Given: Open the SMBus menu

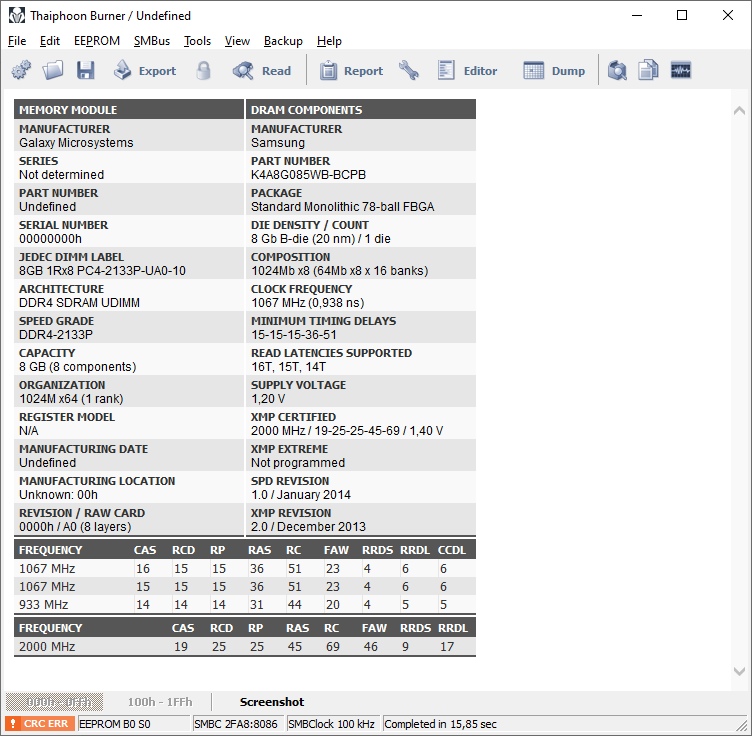Looking at the screenshot, I should click(x=152, y=41).
